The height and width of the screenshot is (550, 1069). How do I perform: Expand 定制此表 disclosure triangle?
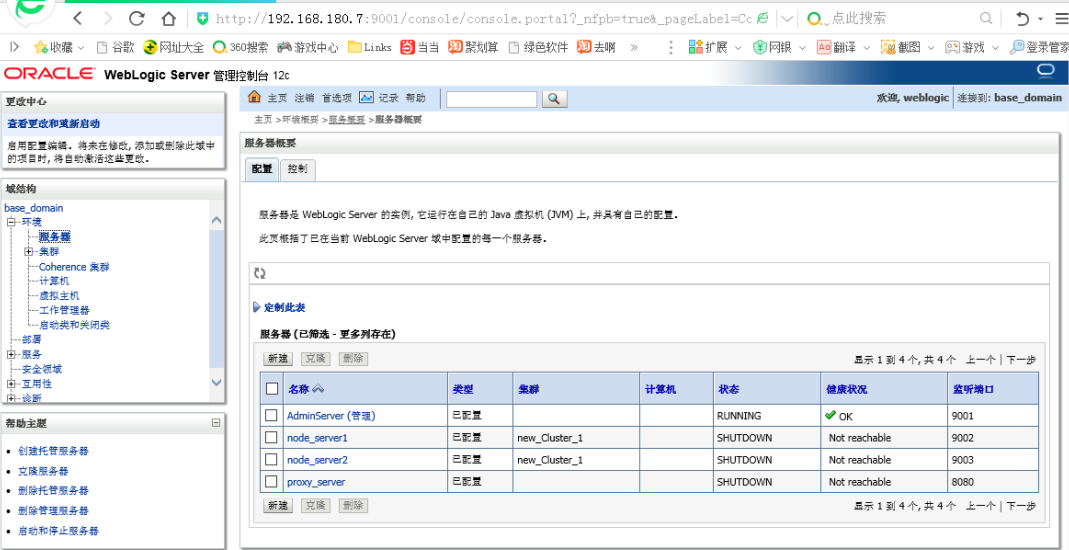256,308
